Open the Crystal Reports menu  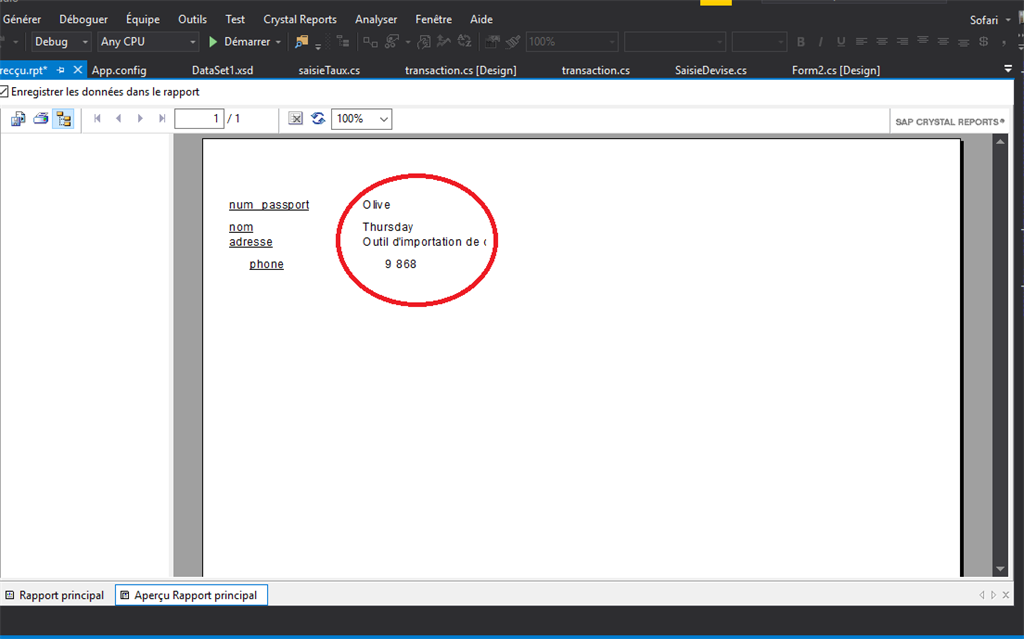click(300, 20)
